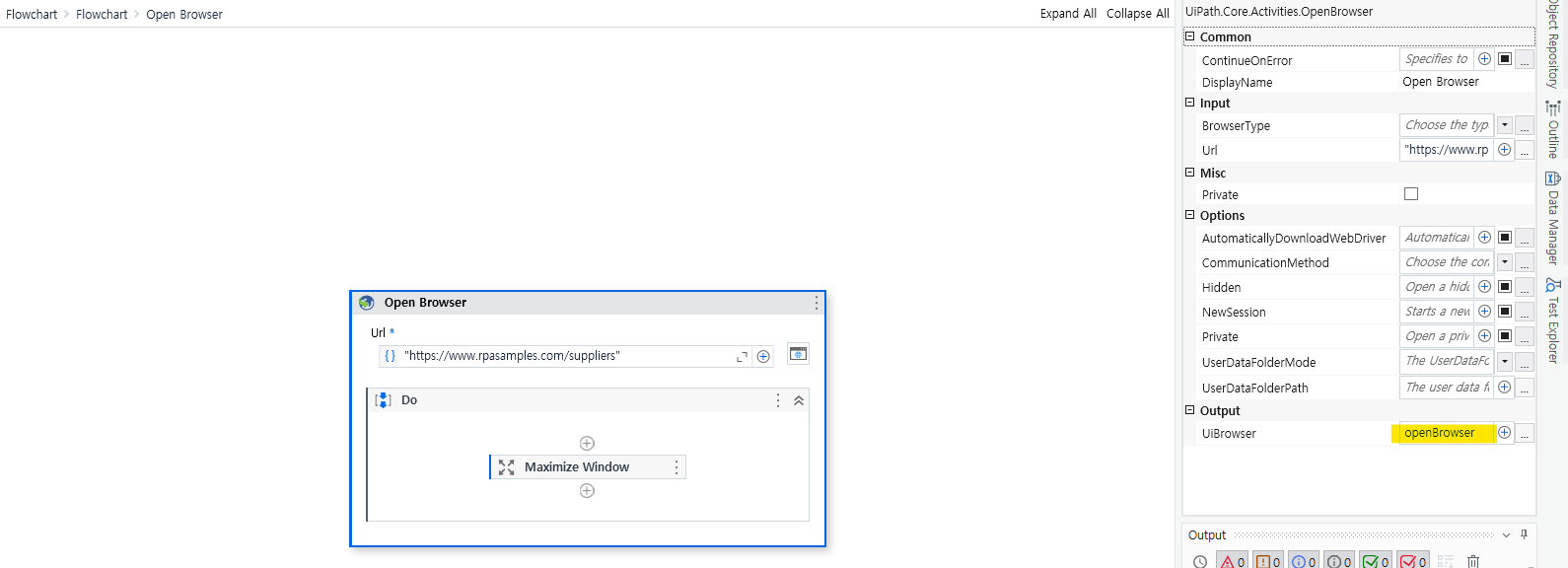Click plus button for UserDataFolderPath
1568x568 pixels.
point(1504,388)
